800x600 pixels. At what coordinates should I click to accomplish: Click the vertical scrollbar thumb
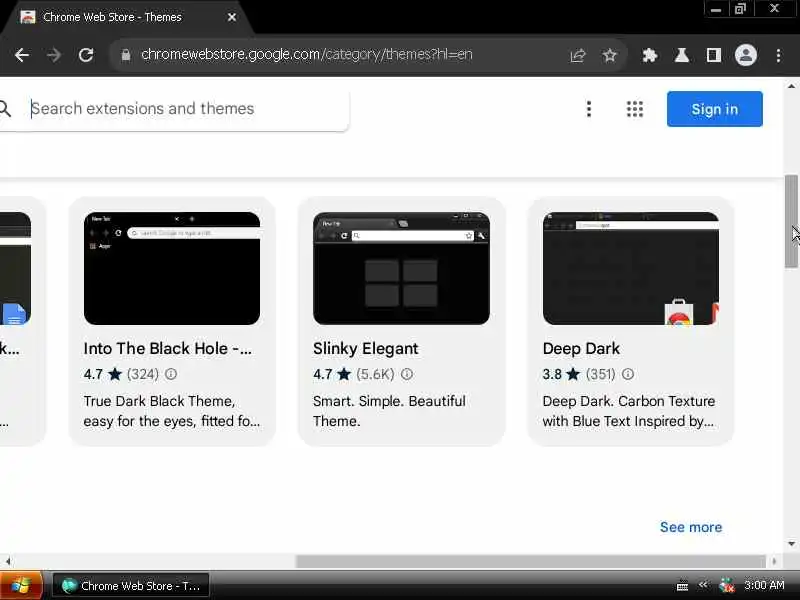(x=791, y=220)
